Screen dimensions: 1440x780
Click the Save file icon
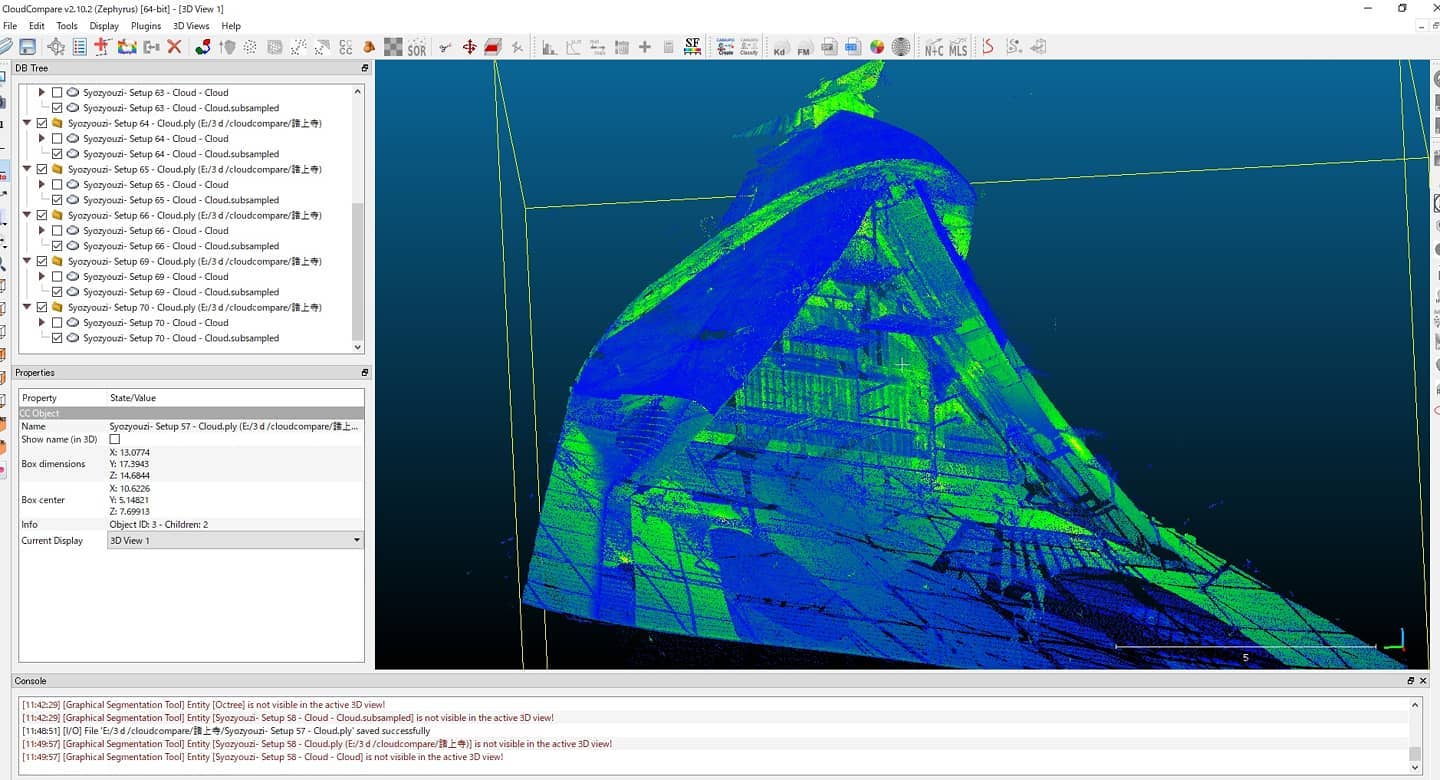click(27, 47)
